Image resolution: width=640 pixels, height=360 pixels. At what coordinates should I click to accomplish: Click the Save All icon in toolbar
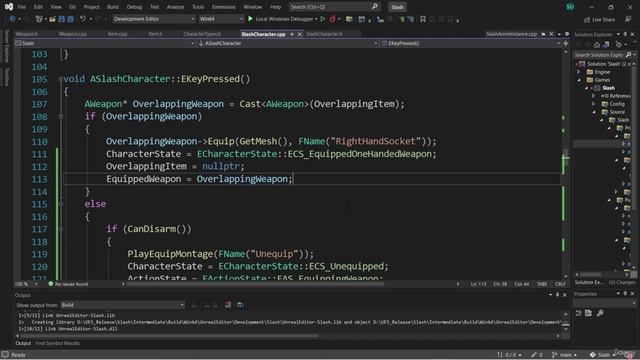click(70, 19)
